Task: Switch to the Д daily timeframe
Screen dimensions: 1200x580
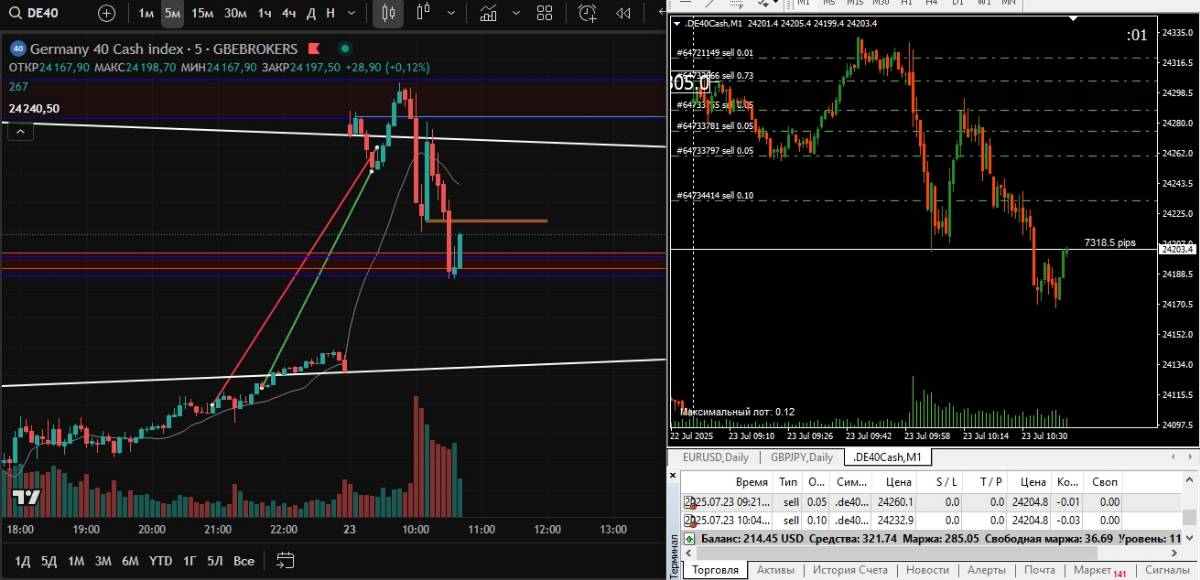Action: (311, 13)
